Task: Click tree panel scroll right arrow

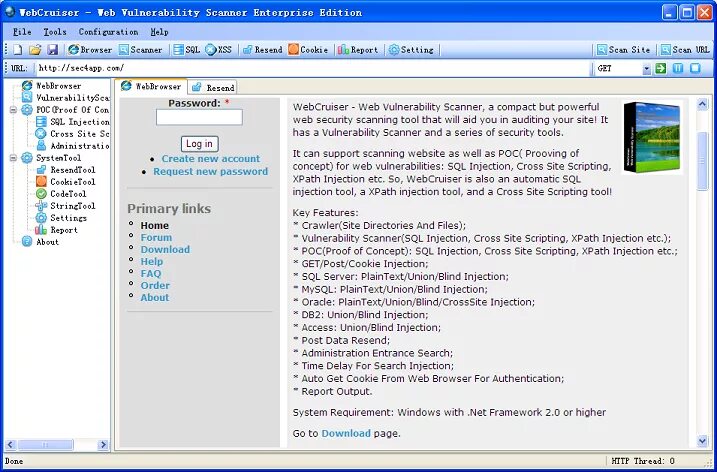Action: pos(103,444)
